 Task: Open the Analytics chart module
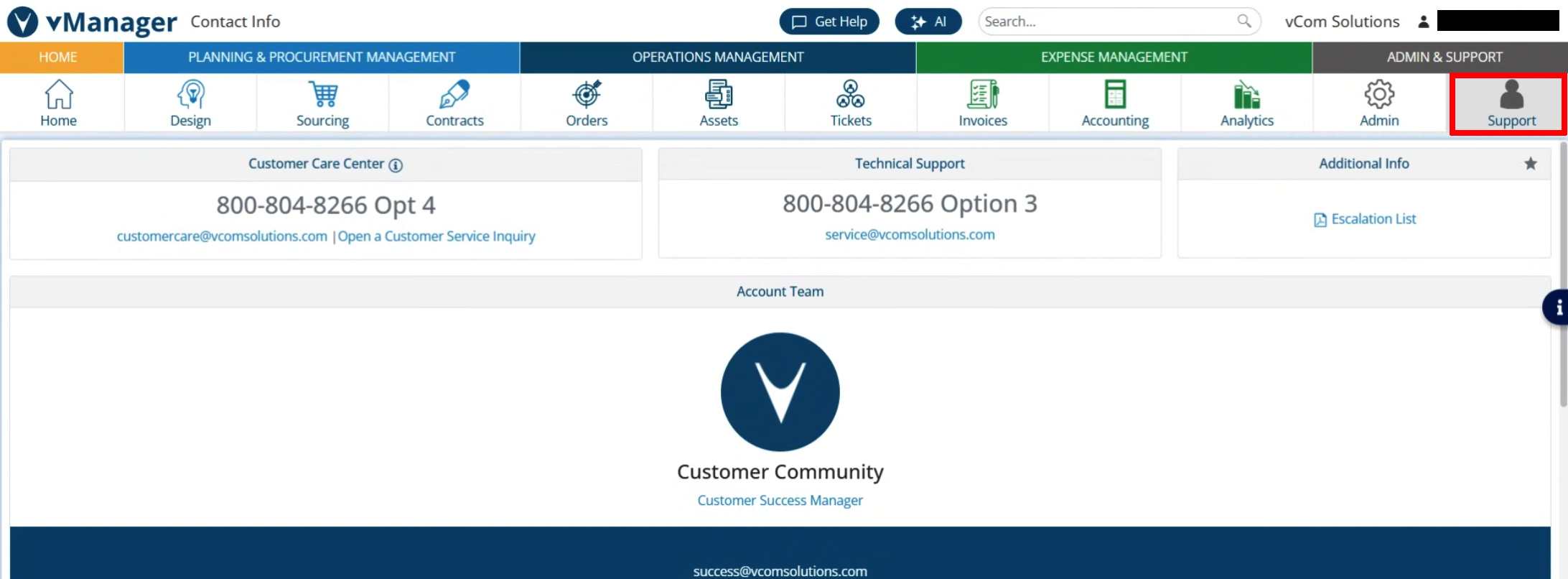coord(1247,103)
